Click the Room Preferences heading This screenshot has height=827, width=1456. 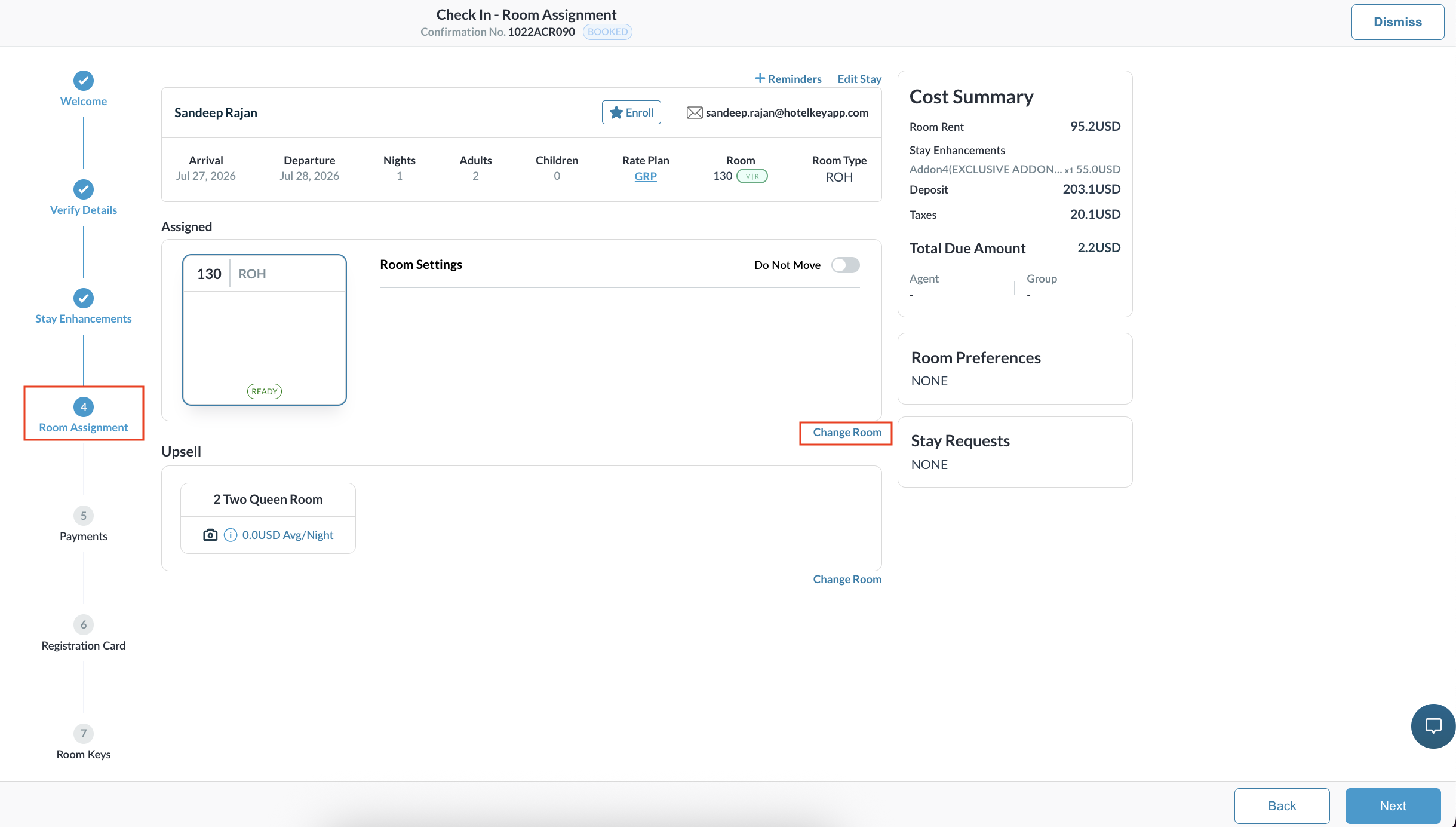coord(976,357)
